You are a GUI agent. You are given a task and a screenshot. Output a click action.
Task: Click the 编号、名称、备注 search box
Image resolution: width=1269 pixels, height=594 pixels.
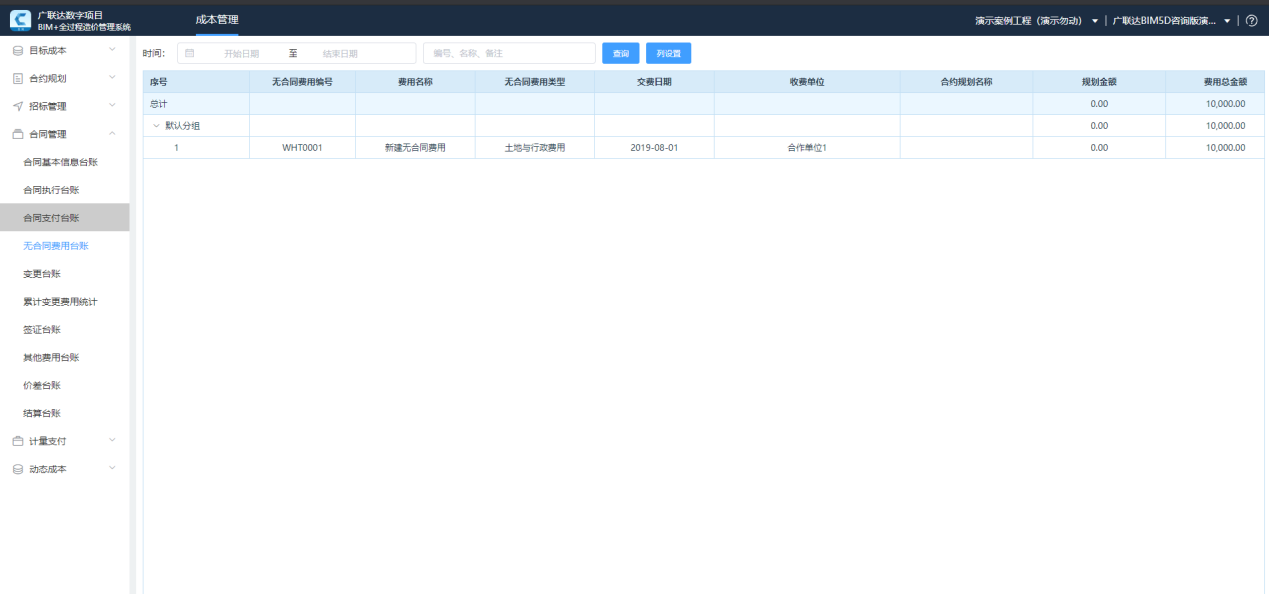(x=509, y=53)
